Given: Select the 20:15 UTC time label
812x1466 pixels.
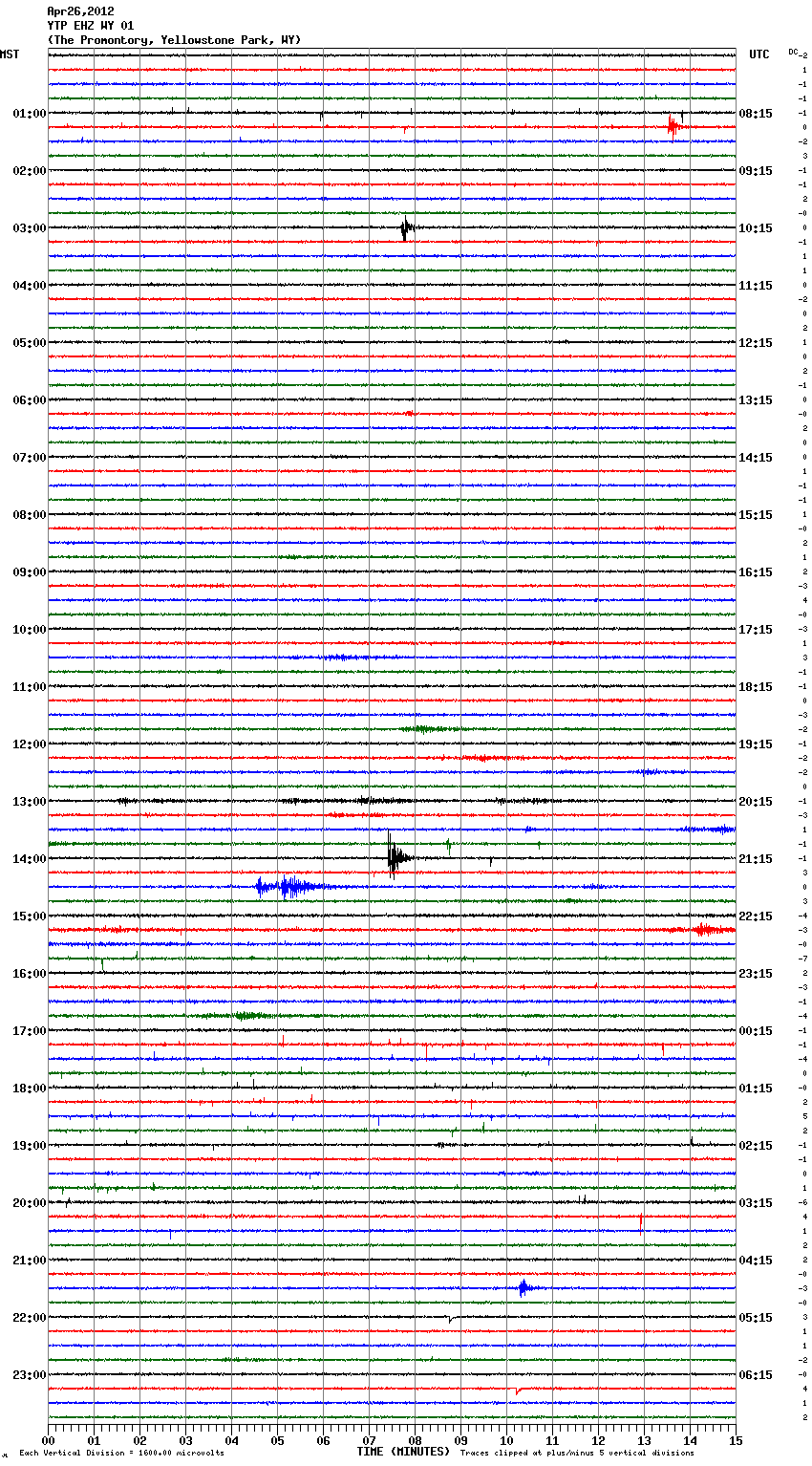Looking at the screenshot, I should point(756,802).
